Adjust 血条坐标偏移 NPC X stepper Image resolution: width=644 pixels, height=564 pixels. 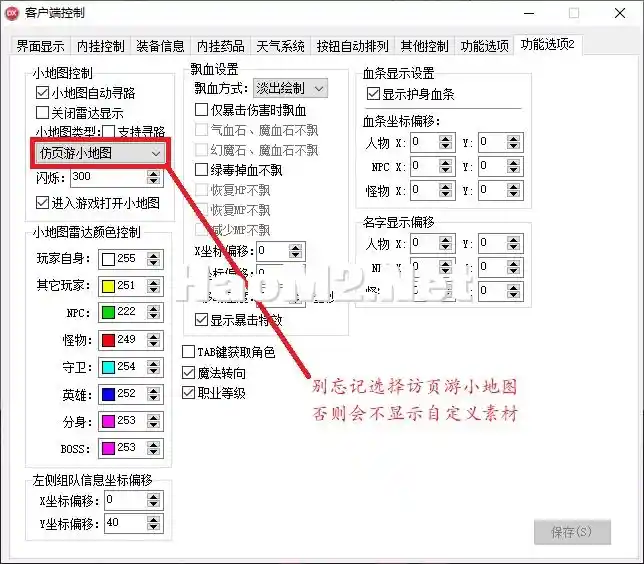tap(446, 166)
